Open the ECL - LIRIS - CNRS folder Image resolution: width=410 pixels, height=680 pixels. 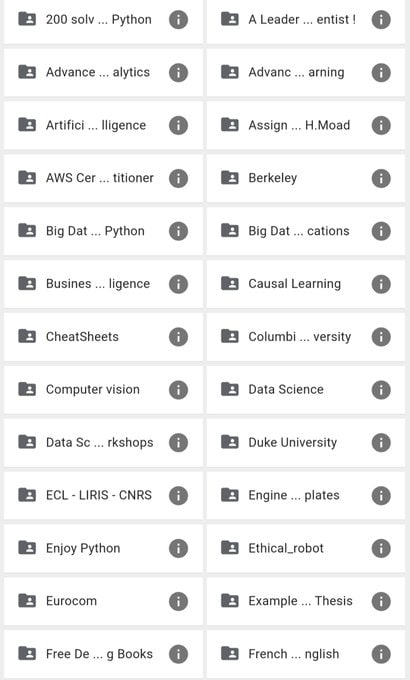[103, 495]
